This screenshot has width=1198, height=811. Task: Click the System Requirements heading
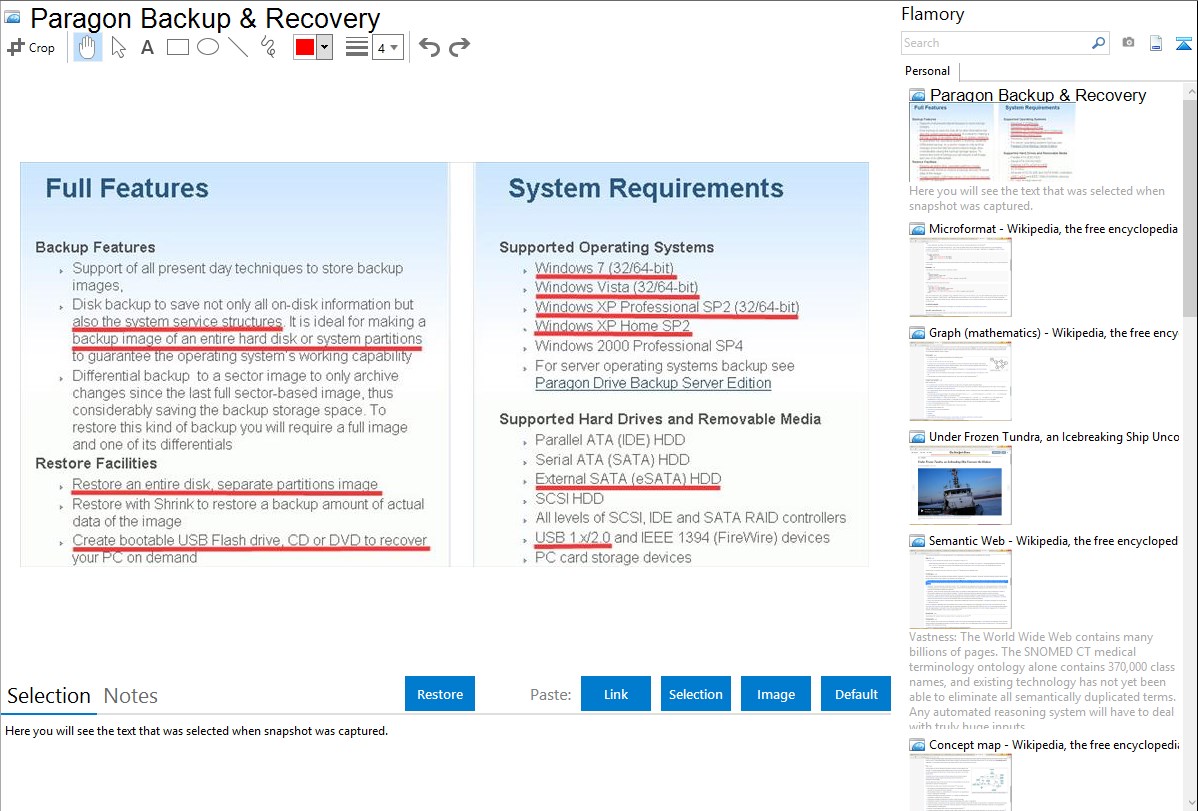(x=646, y=188)
